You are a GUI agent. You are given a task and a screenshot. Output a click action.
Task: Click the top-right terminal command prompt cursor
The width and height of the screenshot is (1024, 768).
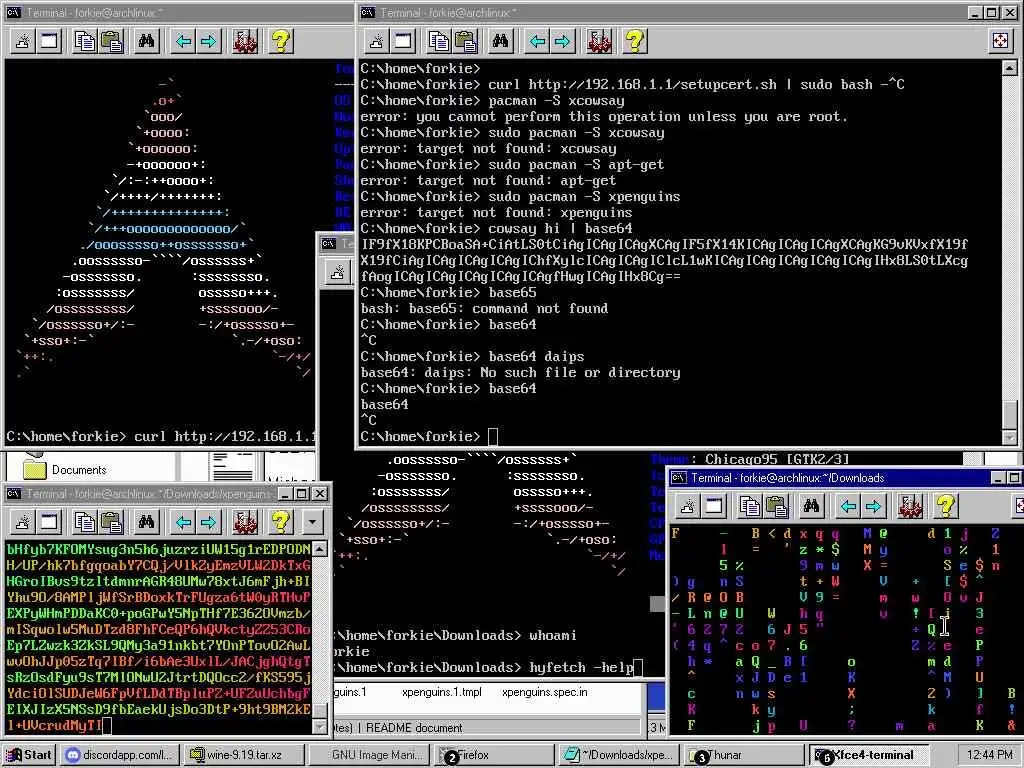[493, 436]
